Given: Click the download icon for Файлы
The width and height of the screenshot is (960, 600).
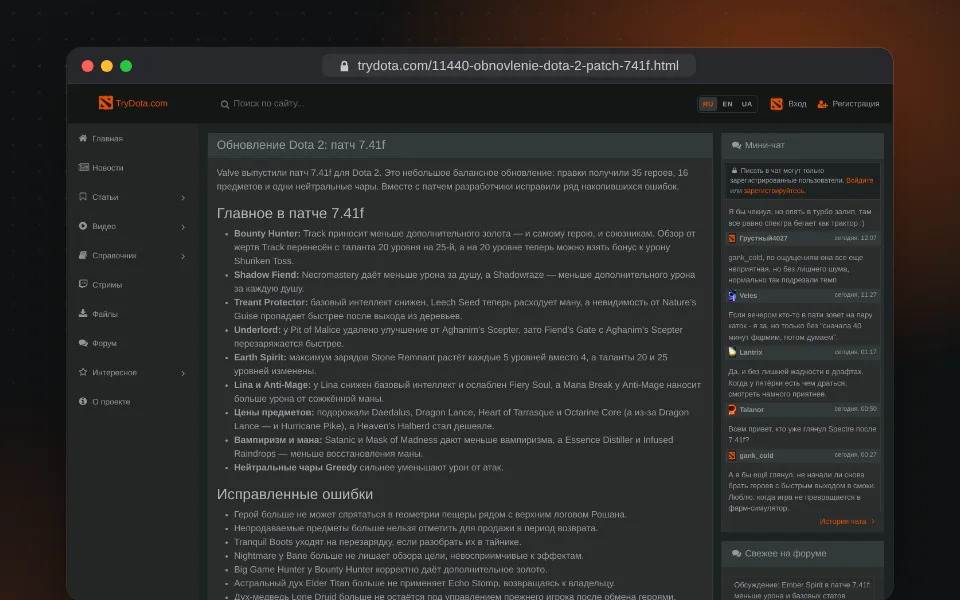Looking at the screenshot, I should click(x=83, y=313).
